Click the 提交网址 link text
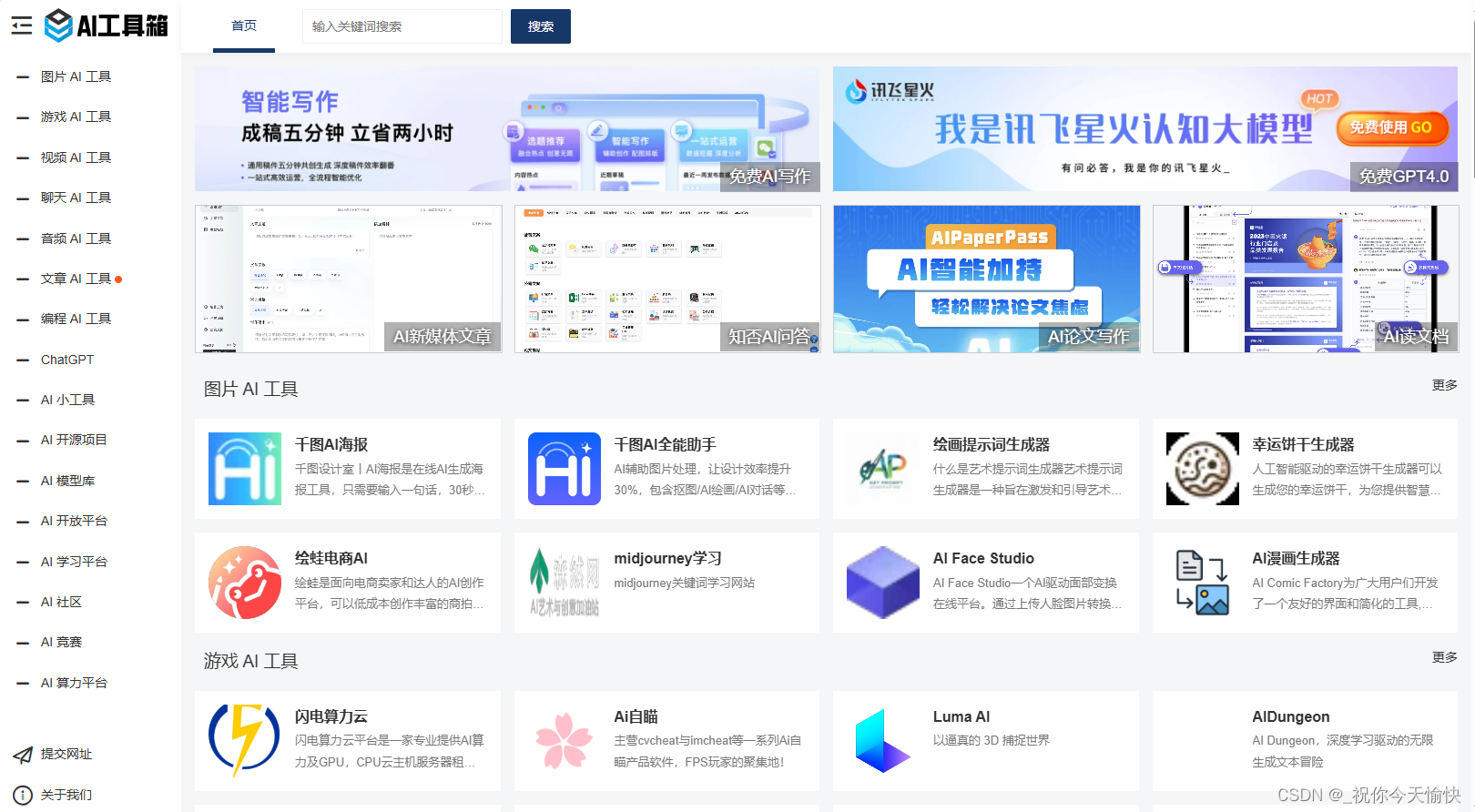This screenshot has width=1475, height=812. pos(66,754)
